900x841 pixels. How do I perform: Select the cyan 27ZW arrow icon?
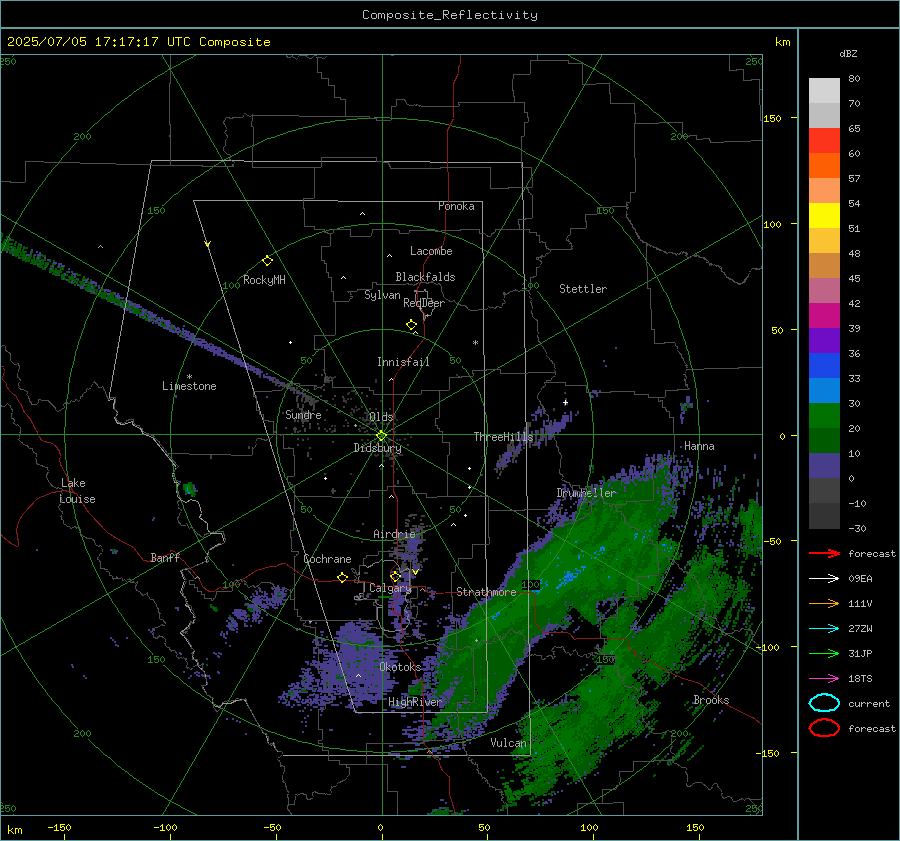coord(824,628)
